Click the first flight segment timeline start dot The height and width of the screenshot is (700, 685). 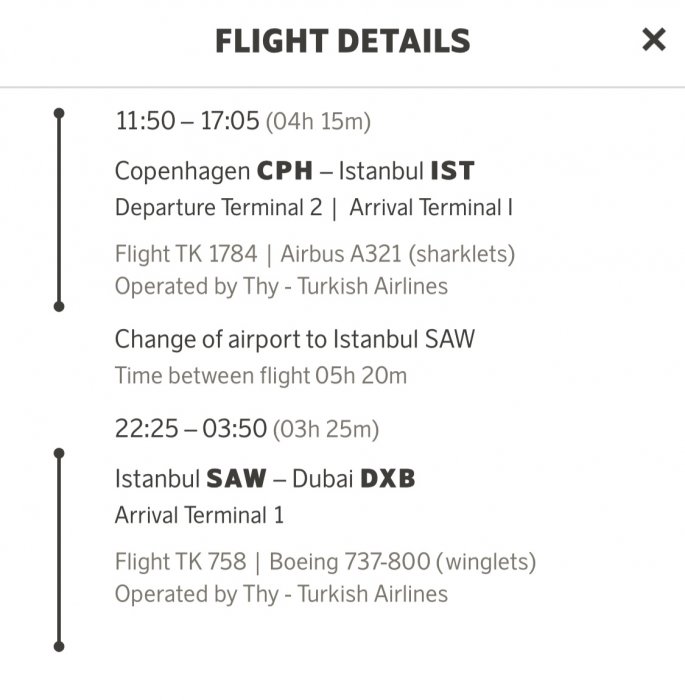(59, 114)
